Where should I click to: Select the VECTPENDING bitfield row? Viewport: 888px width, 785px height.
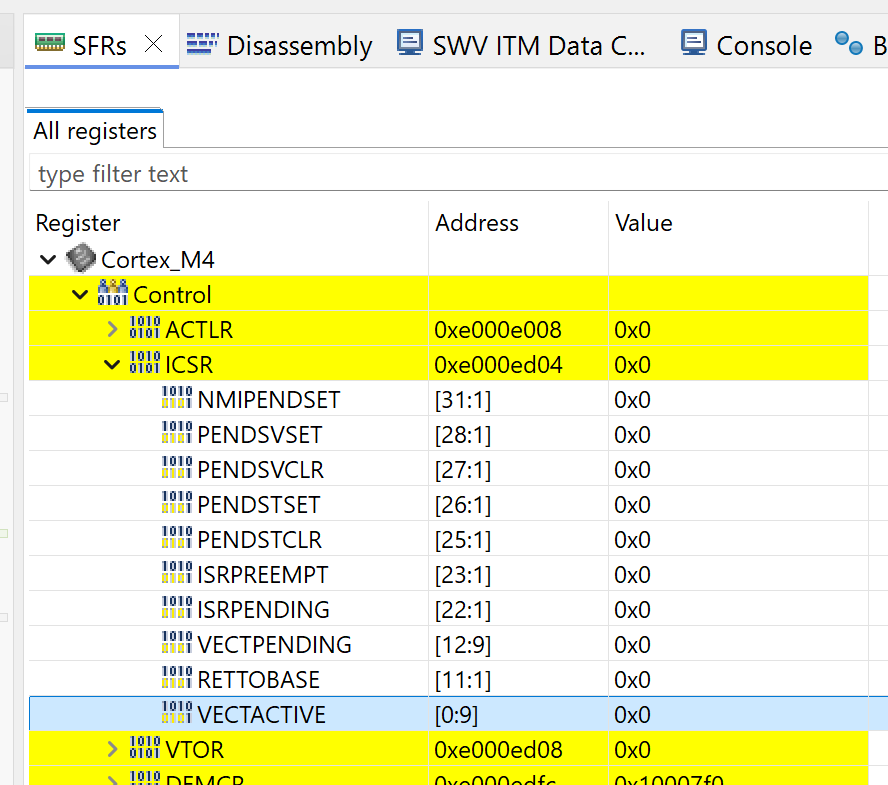click(449, 645)
